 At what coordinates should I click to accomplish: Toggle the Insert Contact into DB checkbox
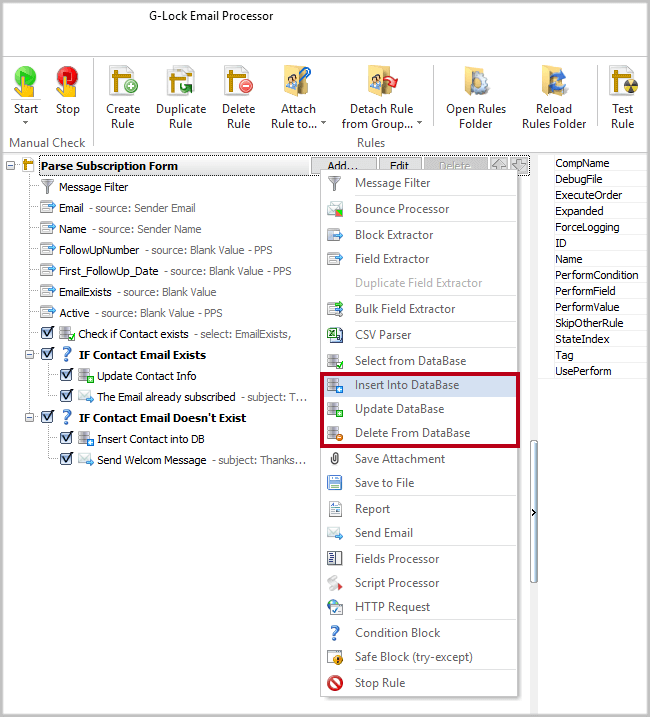click(66, 438)
